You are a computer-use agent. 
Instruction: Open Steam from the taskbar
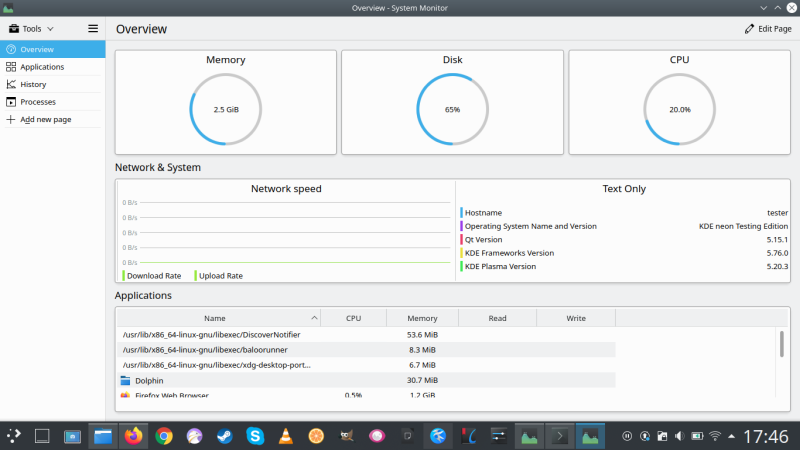click(225, 436)
